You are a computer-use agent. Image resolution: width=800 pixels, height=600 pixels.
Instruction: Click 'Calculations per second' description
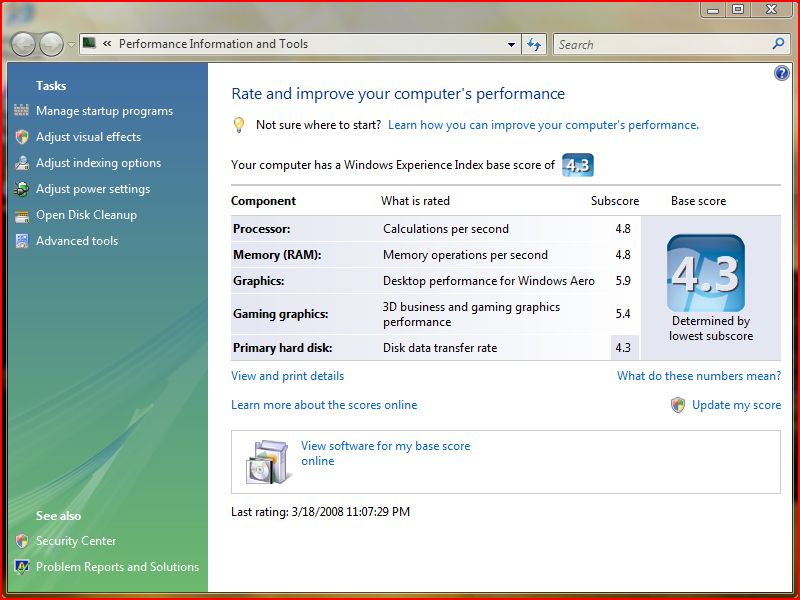(x=446, y=229)
